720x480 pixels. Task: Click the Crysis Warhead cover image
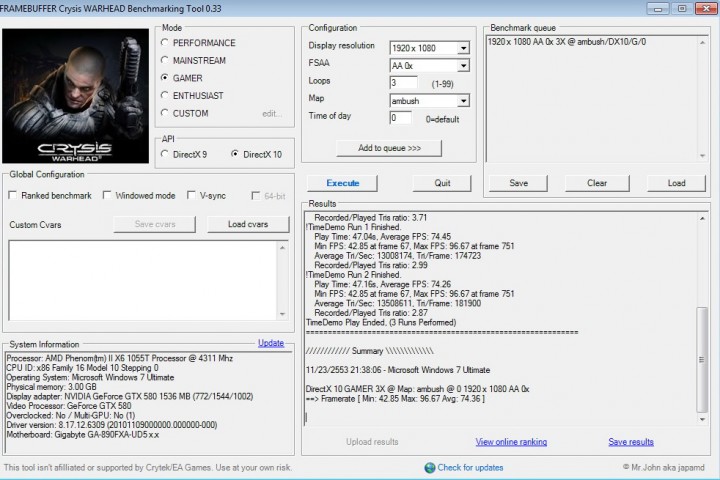pos(75,96)
